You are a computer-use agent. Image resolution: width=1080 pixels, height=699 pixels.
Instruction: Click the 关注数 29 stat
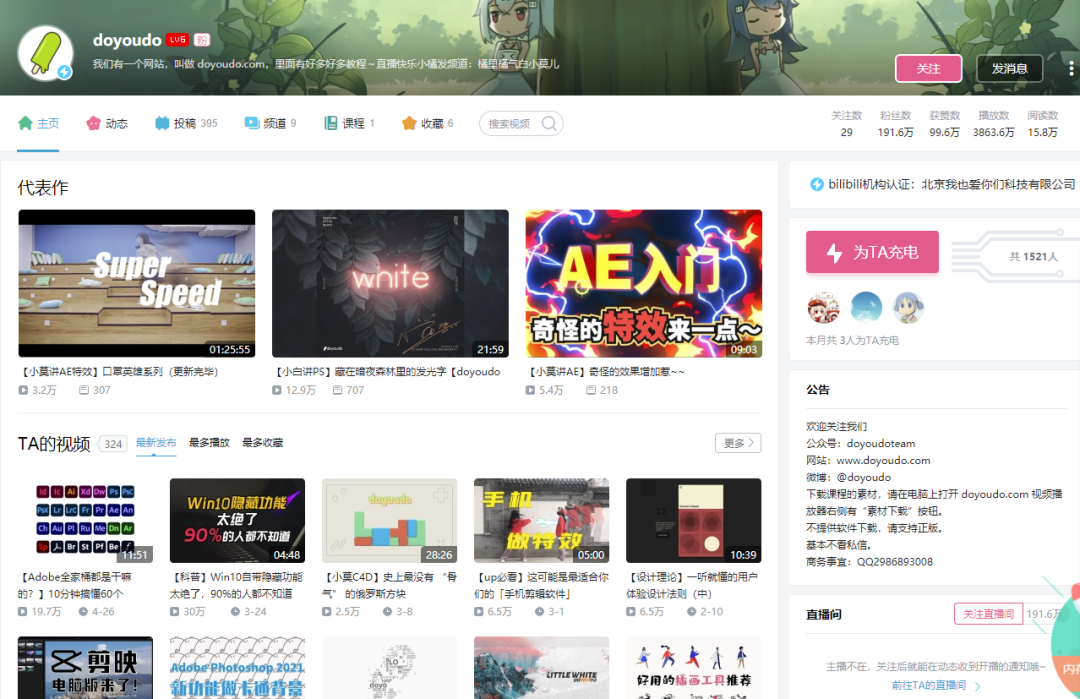pos(847,124)
